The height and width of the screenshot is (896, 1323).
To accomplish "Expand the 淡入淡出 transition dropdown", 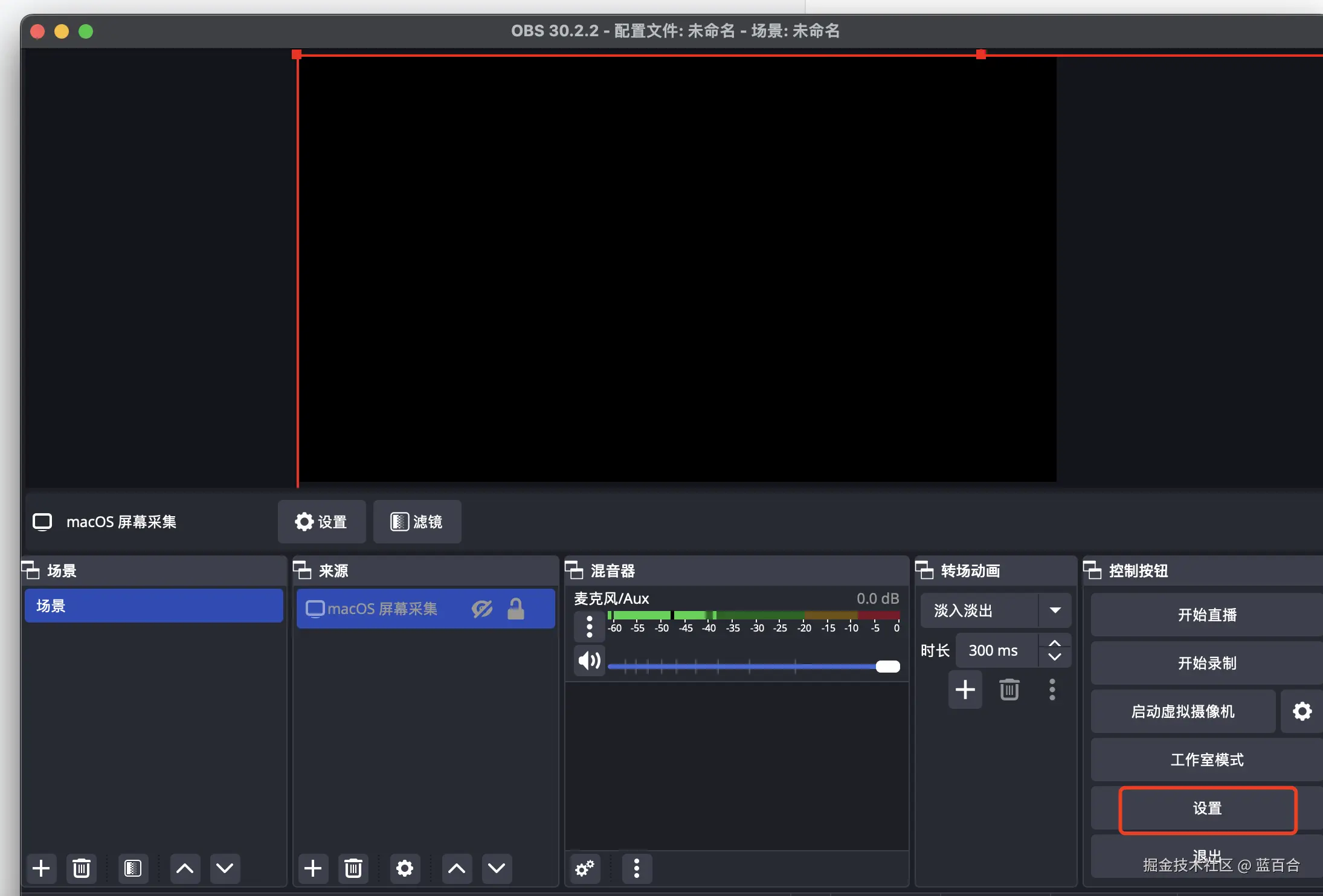I will (1055, 610).
